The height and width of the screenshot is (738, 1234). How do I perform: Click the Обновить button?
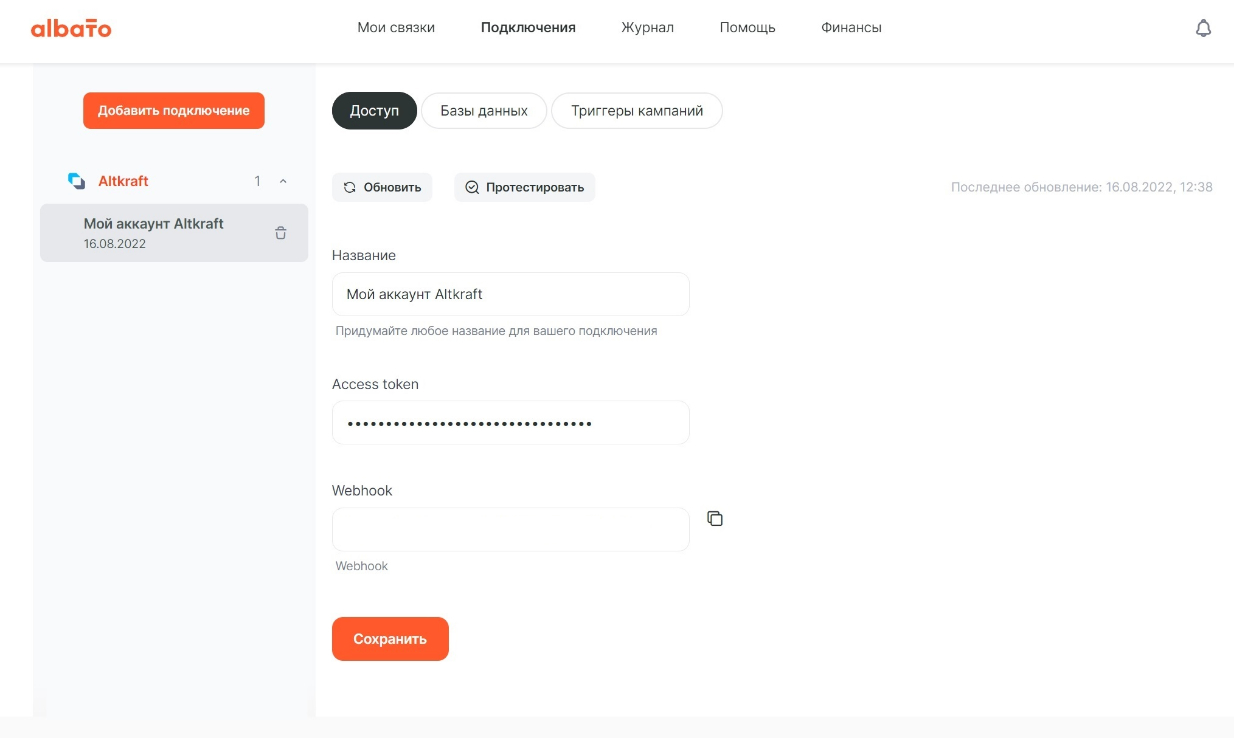pyautogui.click(x=382, y=187)
